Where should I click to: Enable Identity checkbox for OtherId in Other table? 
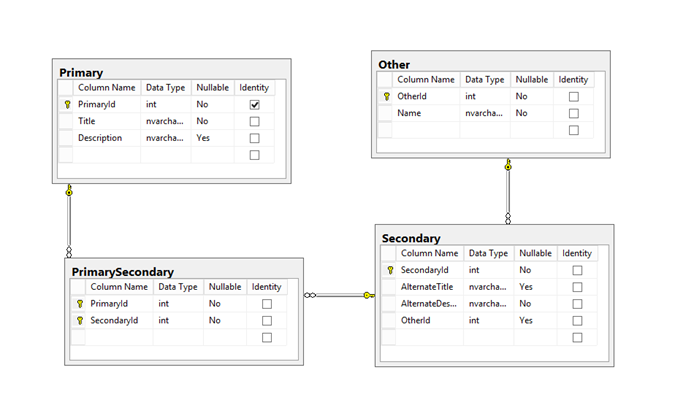click(573, 97)
